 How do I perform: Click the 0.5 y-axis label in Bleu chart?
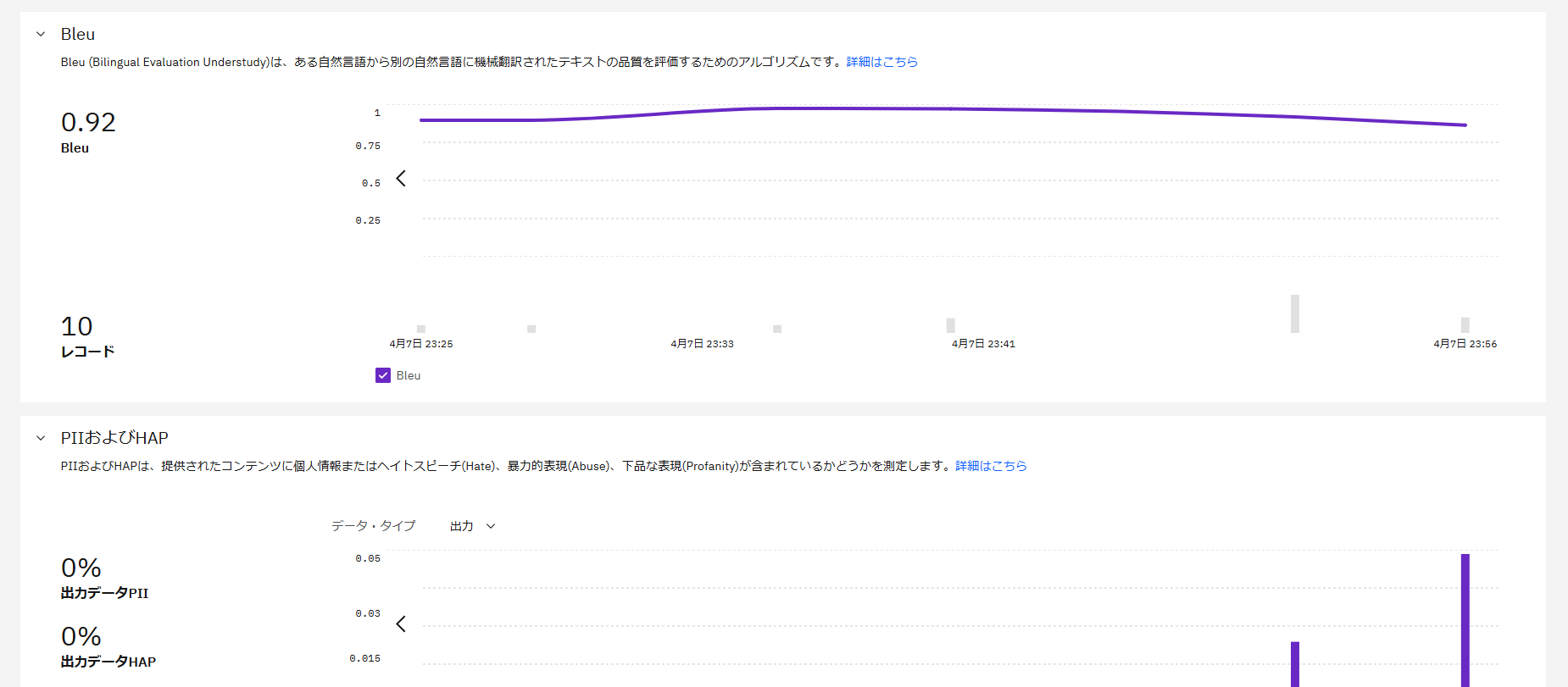pos(371,183)
